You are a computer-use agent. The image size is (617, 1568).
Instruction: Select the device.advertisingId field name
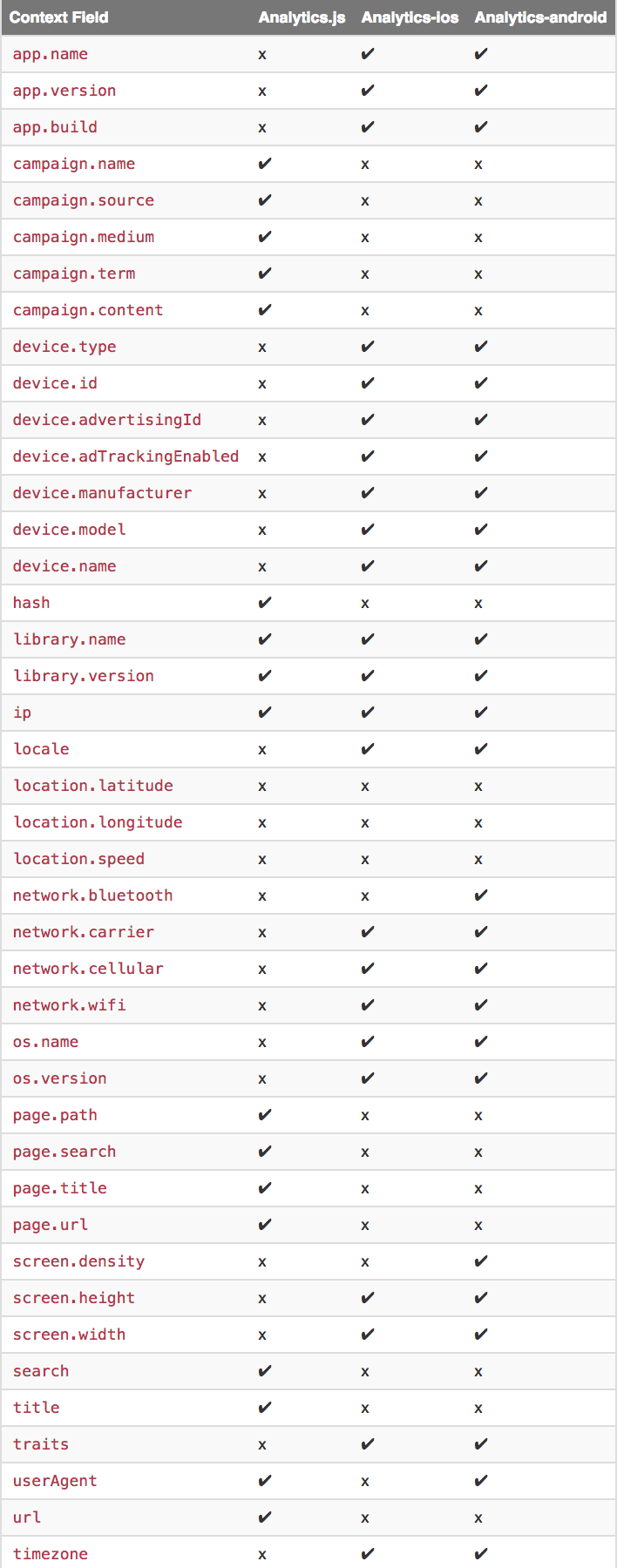[x=107, y=420]
